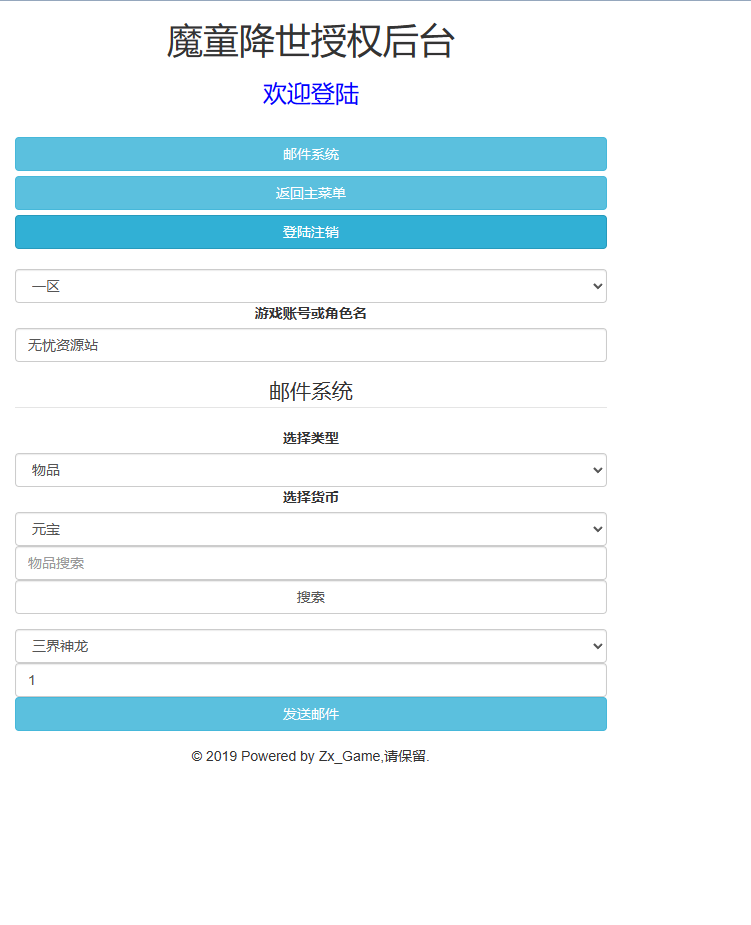Click the 搜索 button

click(x=311, y=597)
